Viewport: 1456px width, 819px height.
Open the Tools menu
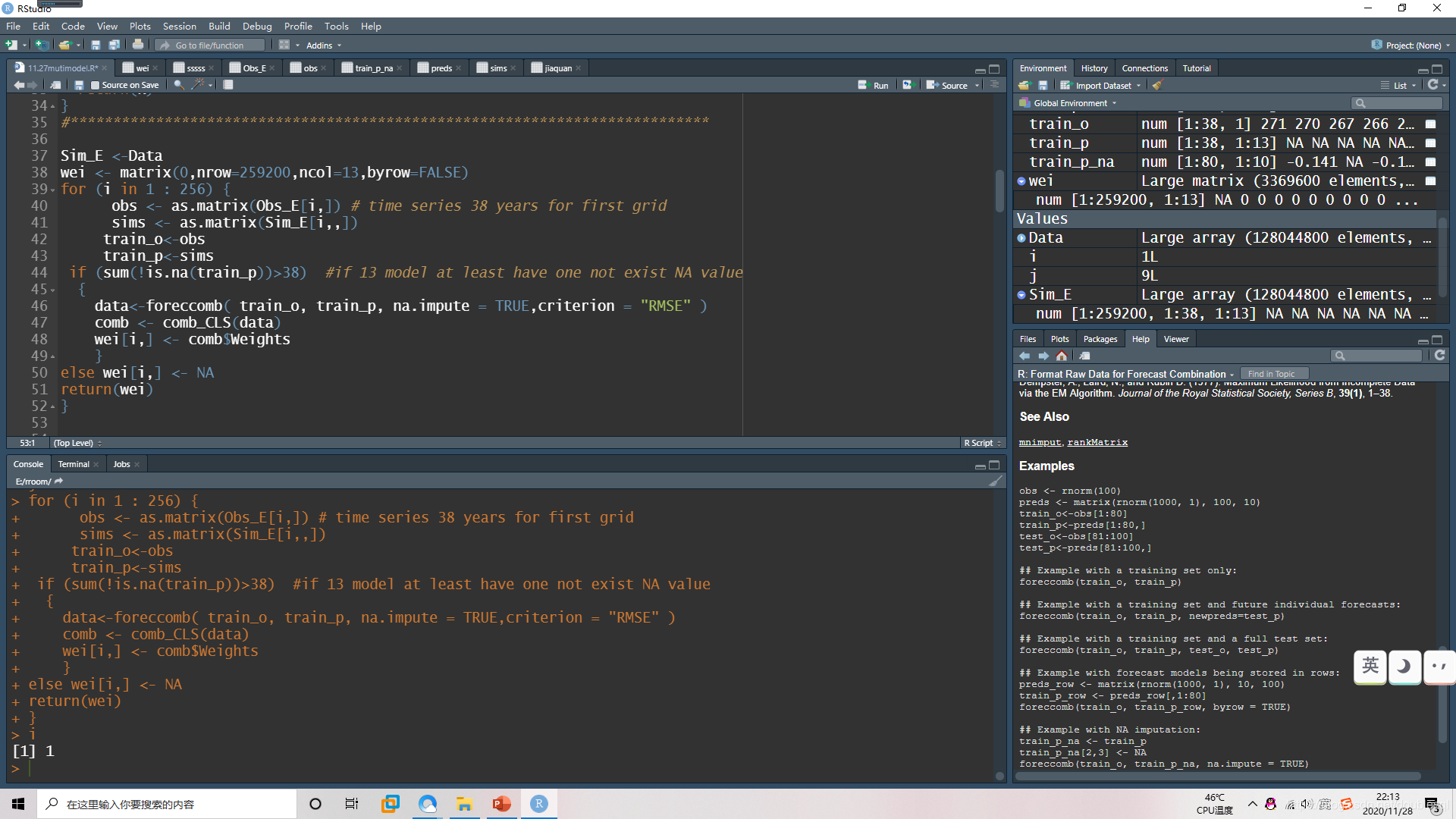click(x=336, y=26)
